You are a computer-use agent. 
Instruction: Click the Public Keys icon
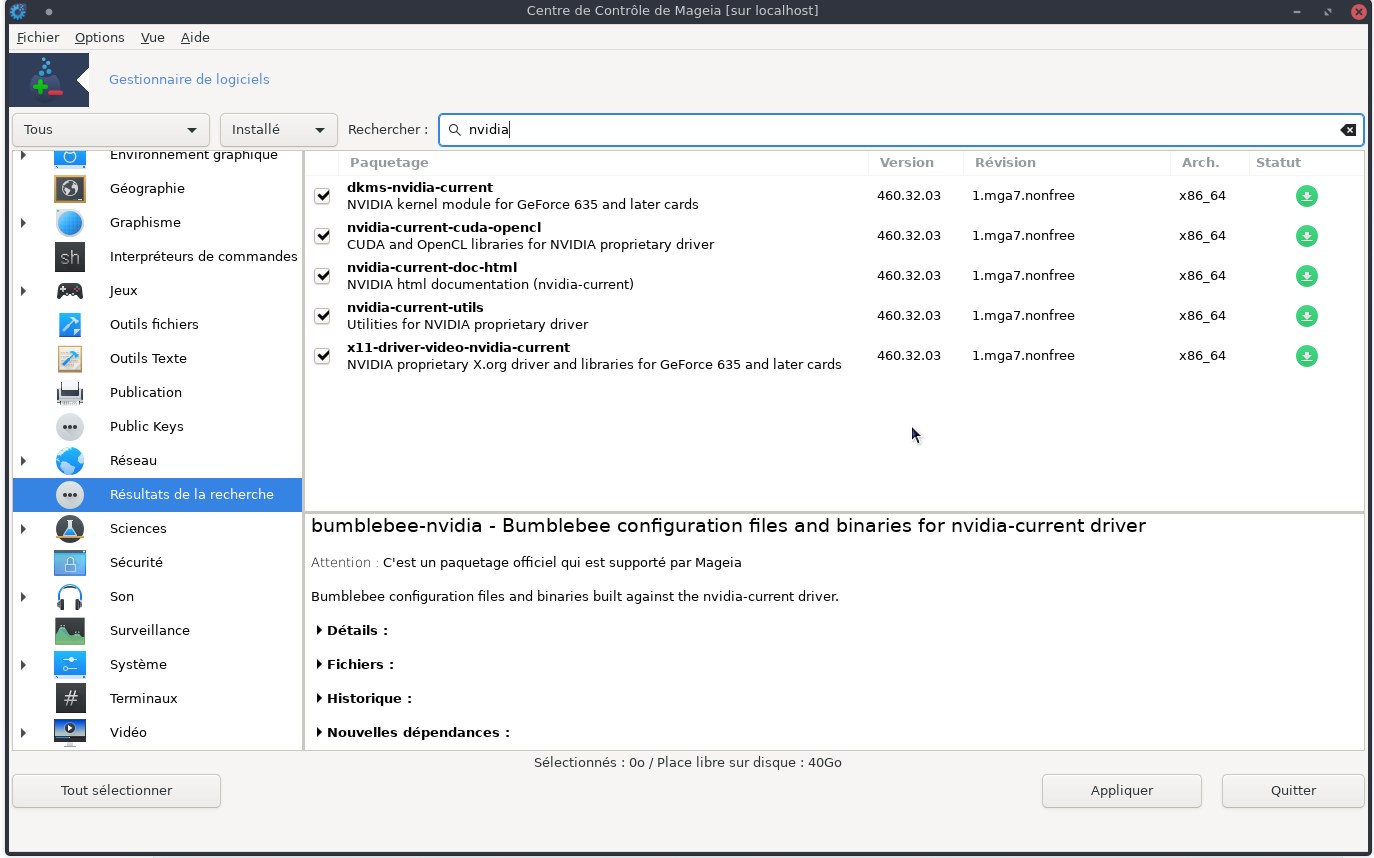point(70,426)
